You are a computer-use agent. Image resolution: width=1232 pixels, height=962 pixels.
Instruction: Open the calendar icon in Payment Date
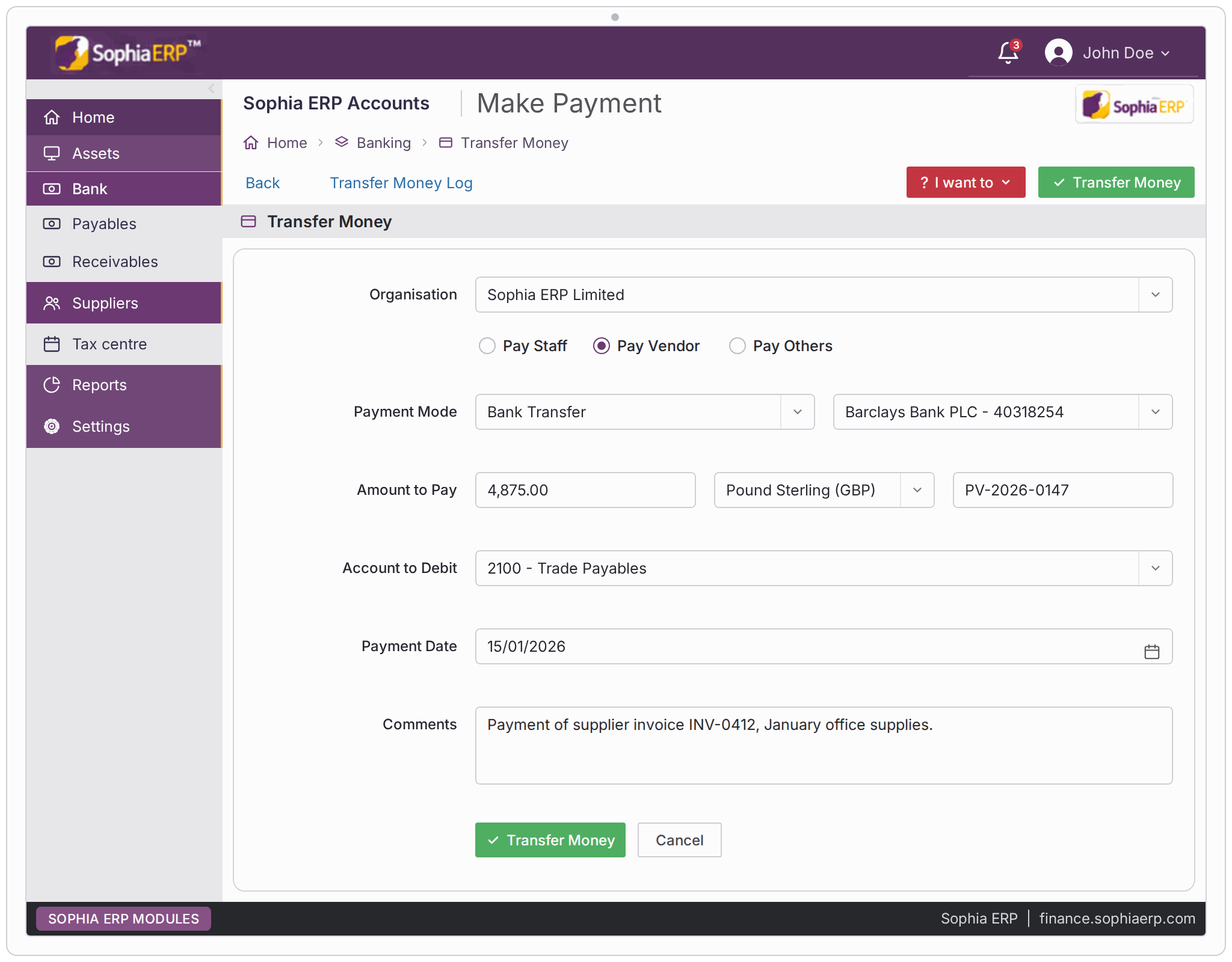1151,652
